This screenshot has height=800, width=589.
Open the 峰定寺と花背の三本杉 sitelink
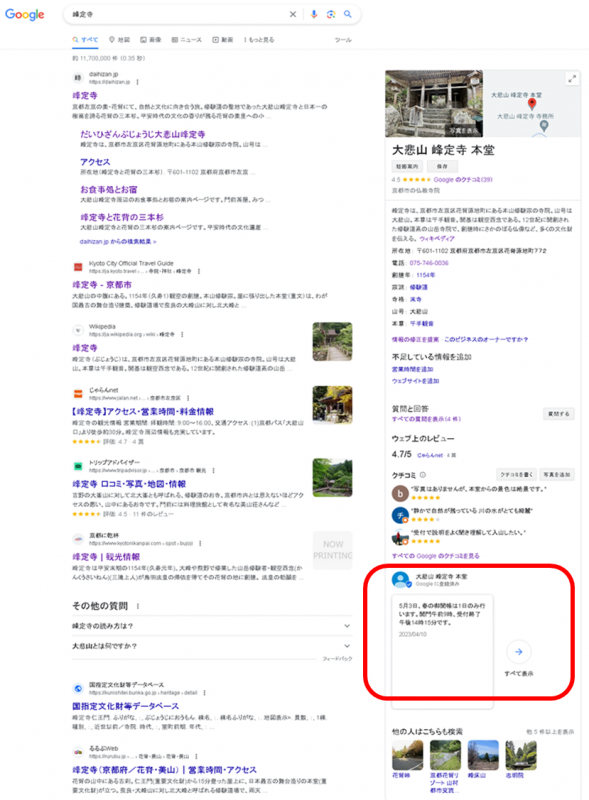[122, 217]
